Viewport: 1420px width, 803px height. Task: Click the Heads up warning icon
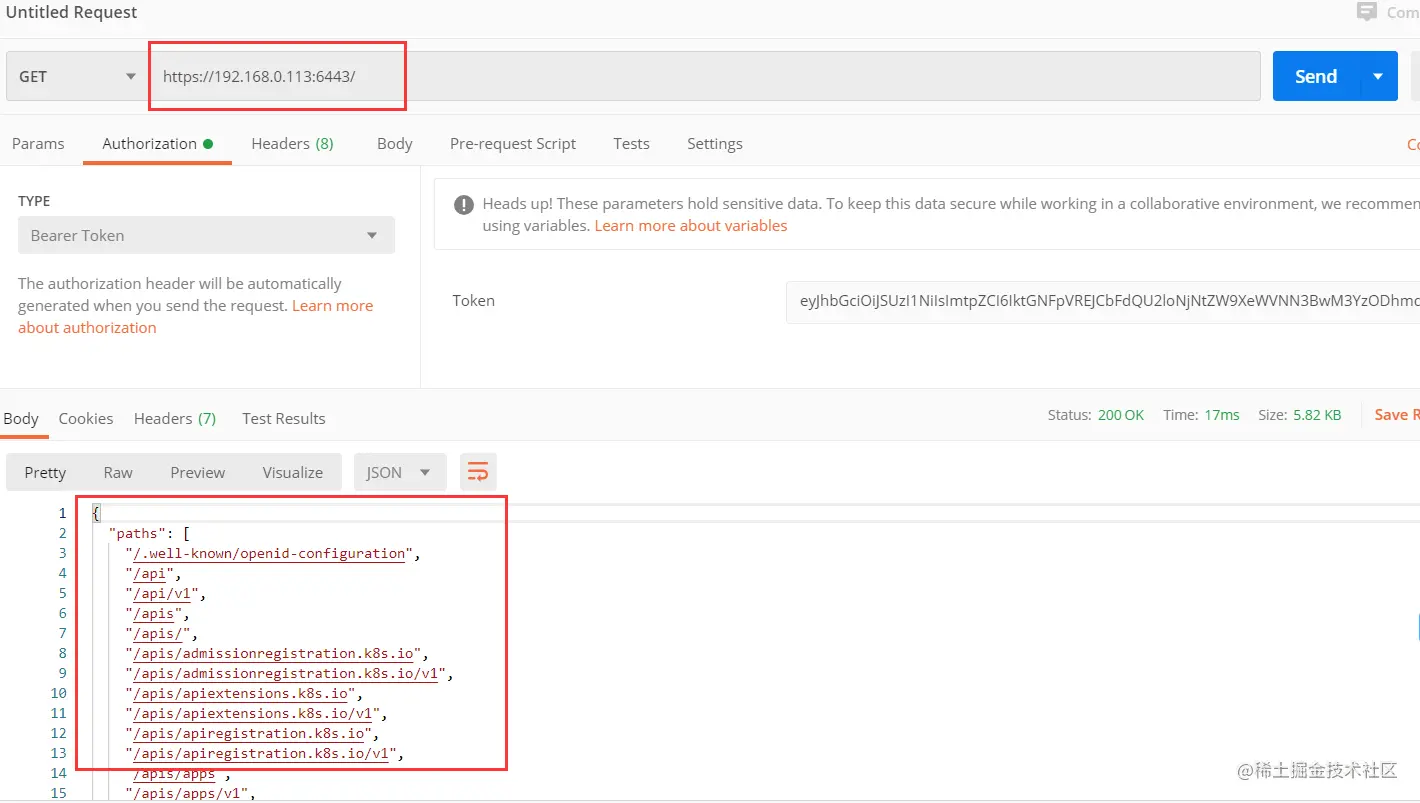pos(464,204)
